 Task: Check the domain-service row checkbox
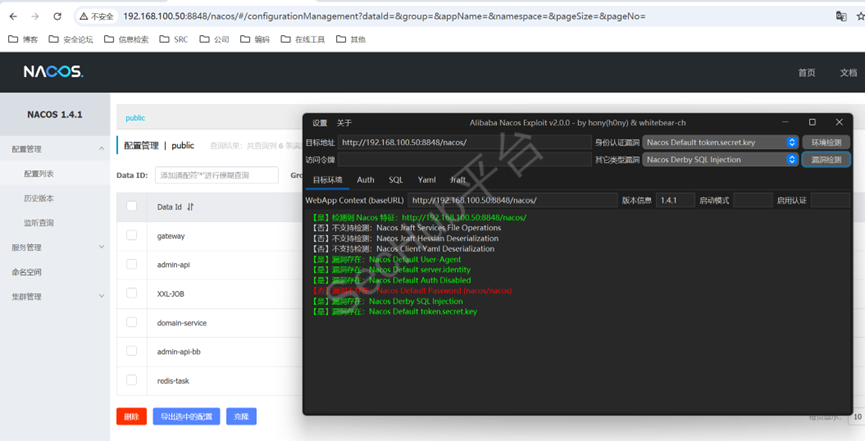point(131,322)
